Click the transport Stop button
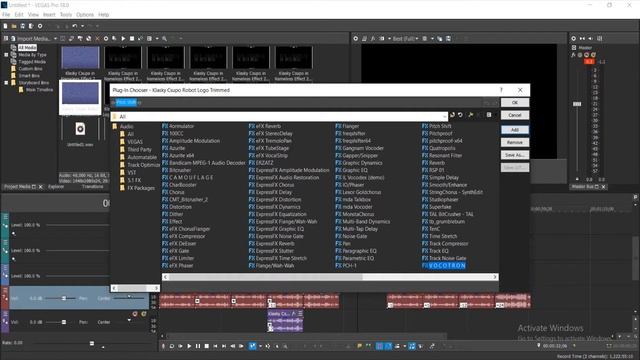 (207, 346)
